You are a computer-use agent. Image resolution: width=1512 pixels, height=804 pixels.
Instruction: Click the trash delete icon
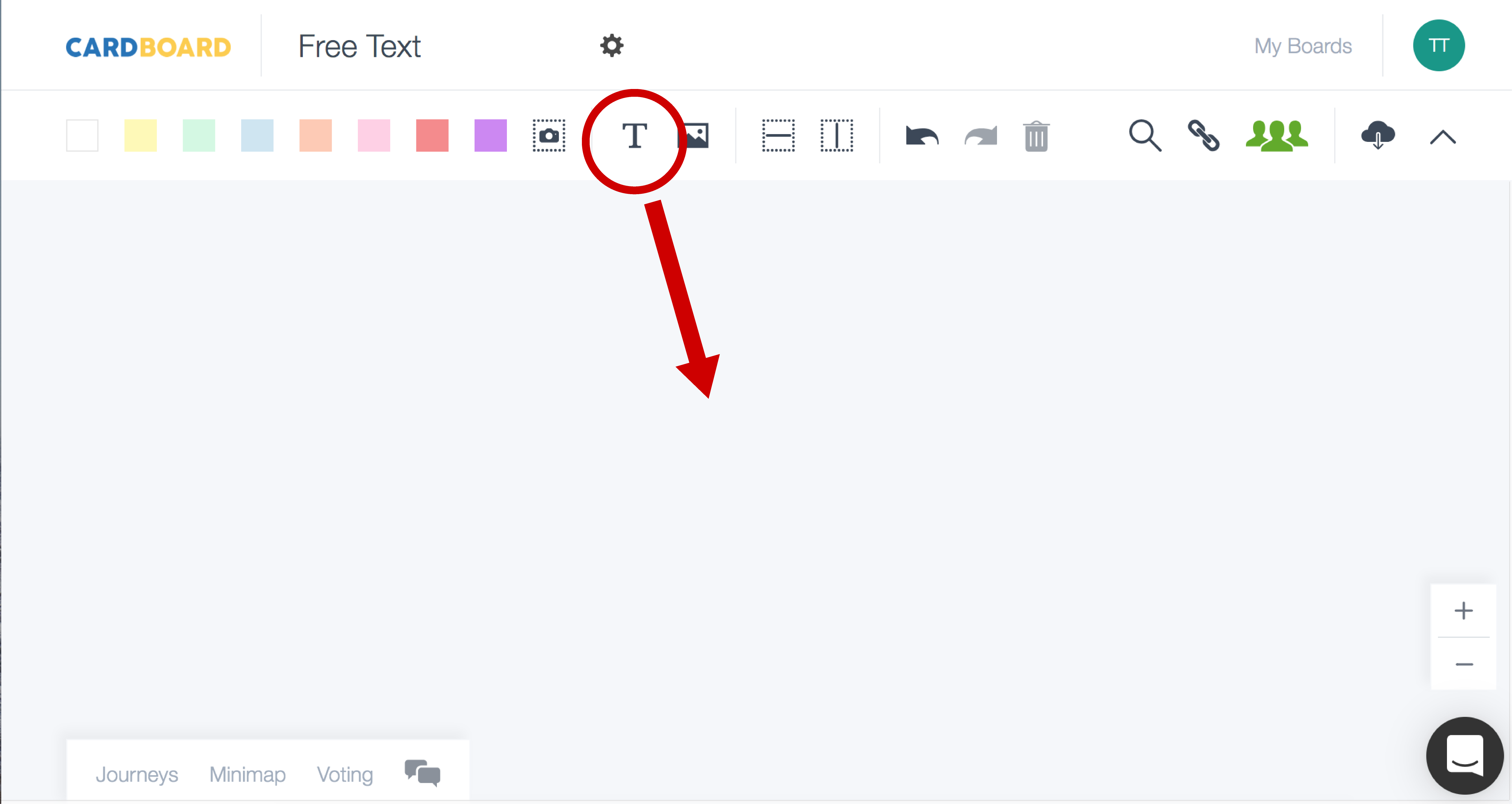pos(1036,136)
